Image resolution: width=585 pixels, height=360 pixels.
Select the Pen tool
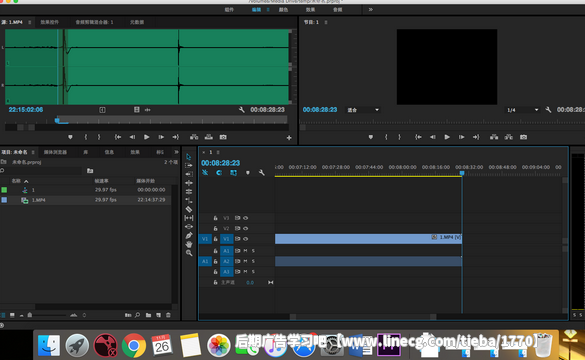[189, 235]
